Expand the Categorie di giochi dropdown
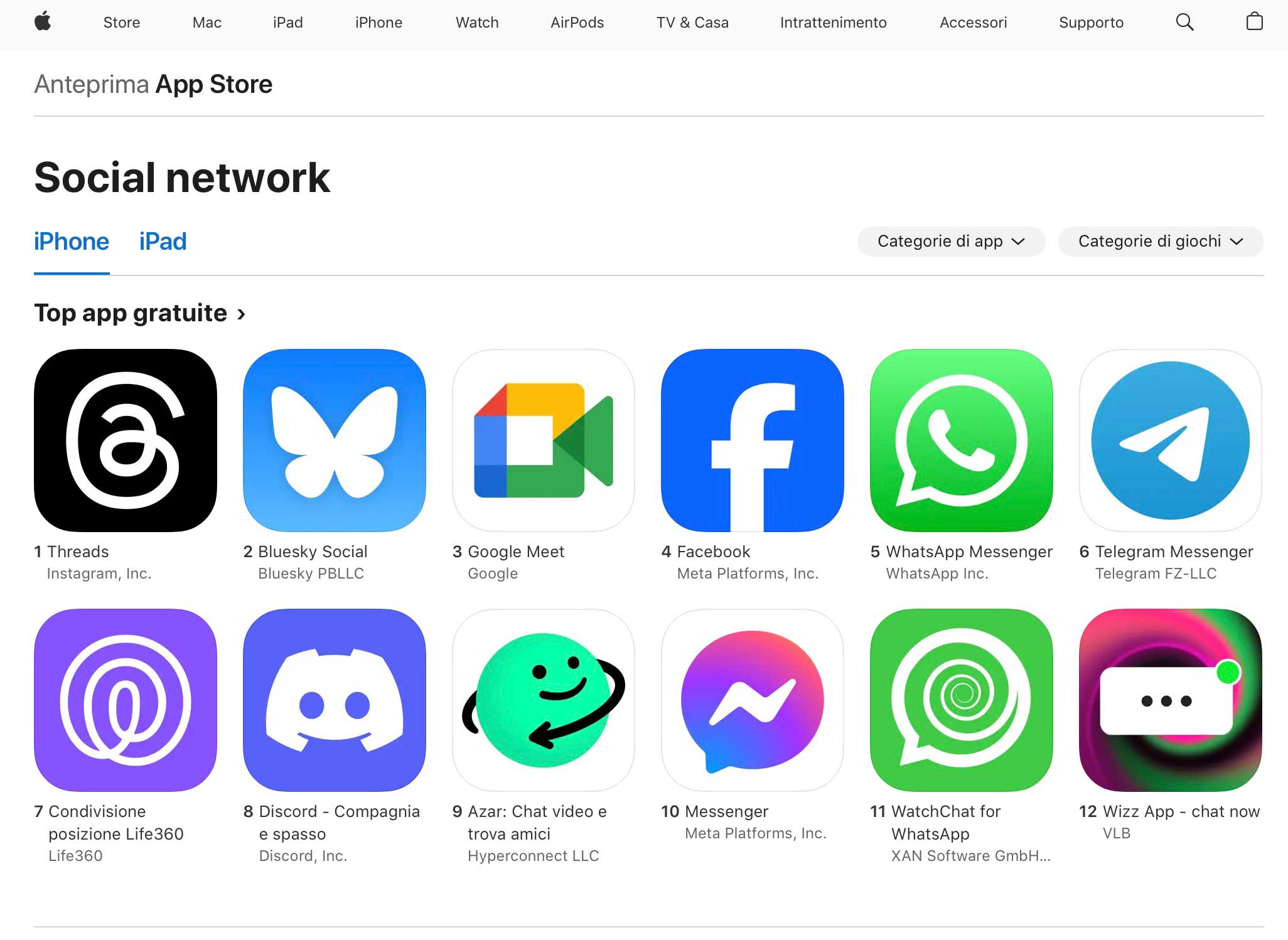This screenshot has width=1288, height=940. pyautogui.click(x=1161, y=242)
